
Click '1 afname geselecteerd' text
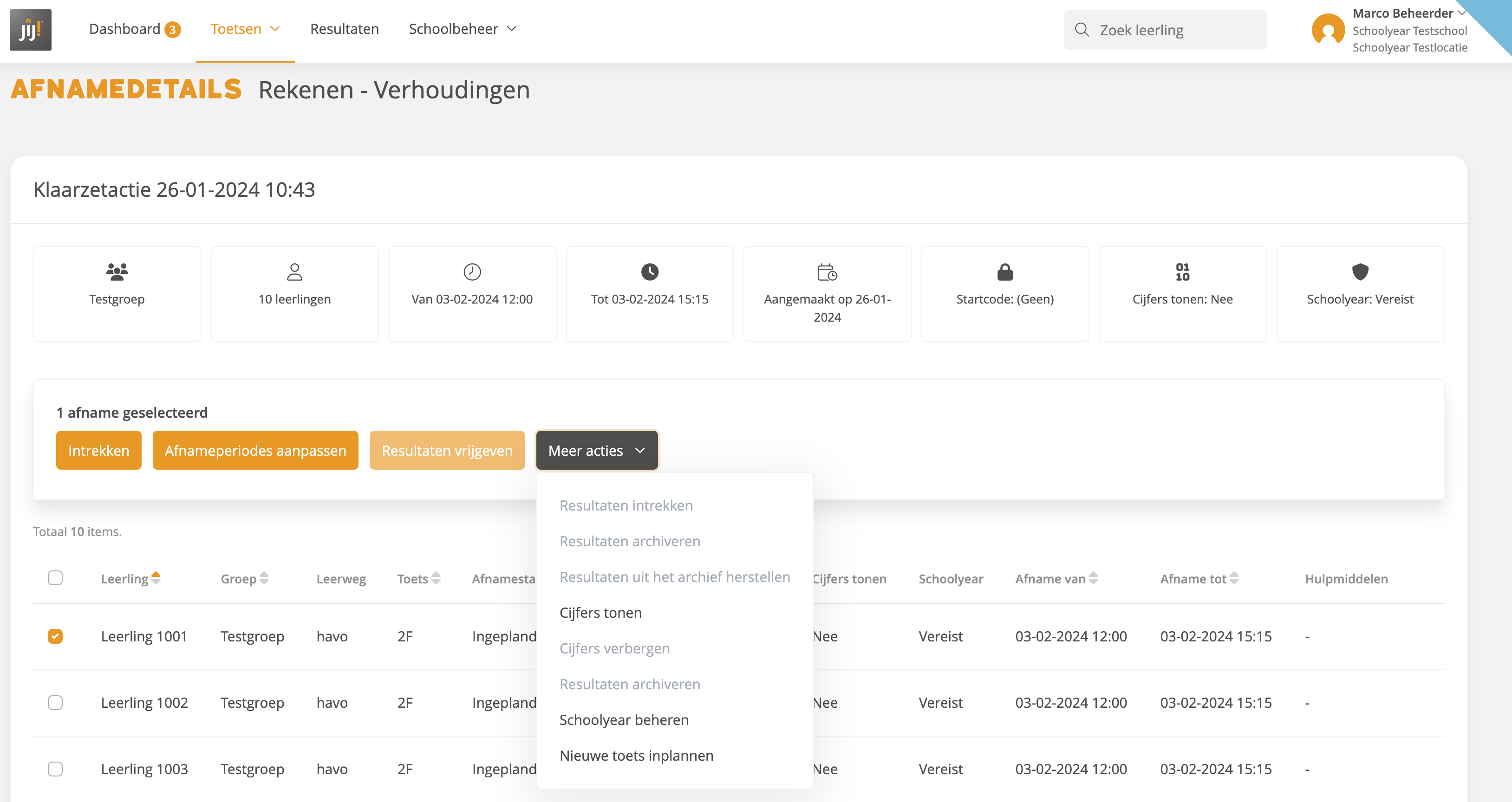coord(132,413)
